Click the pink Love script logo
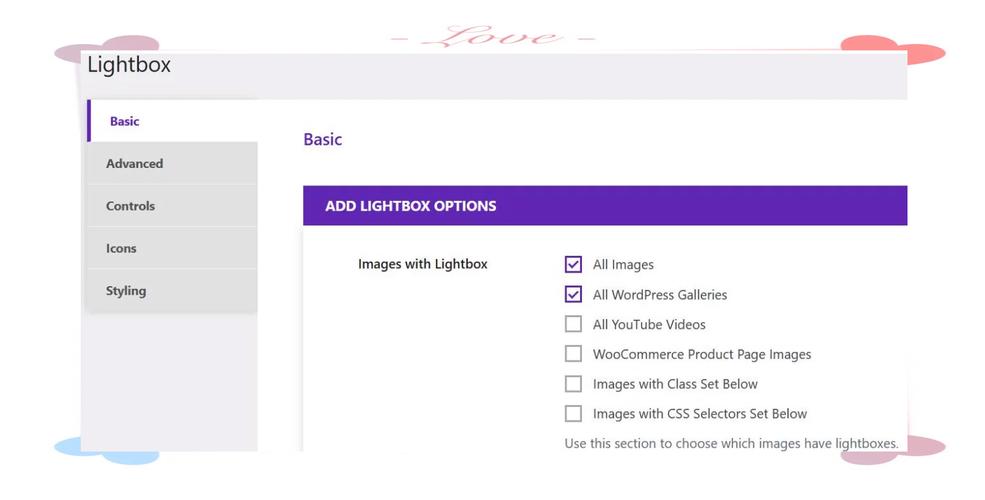The width and height of the screenshot is (985, 500). (x=494, y=38)
